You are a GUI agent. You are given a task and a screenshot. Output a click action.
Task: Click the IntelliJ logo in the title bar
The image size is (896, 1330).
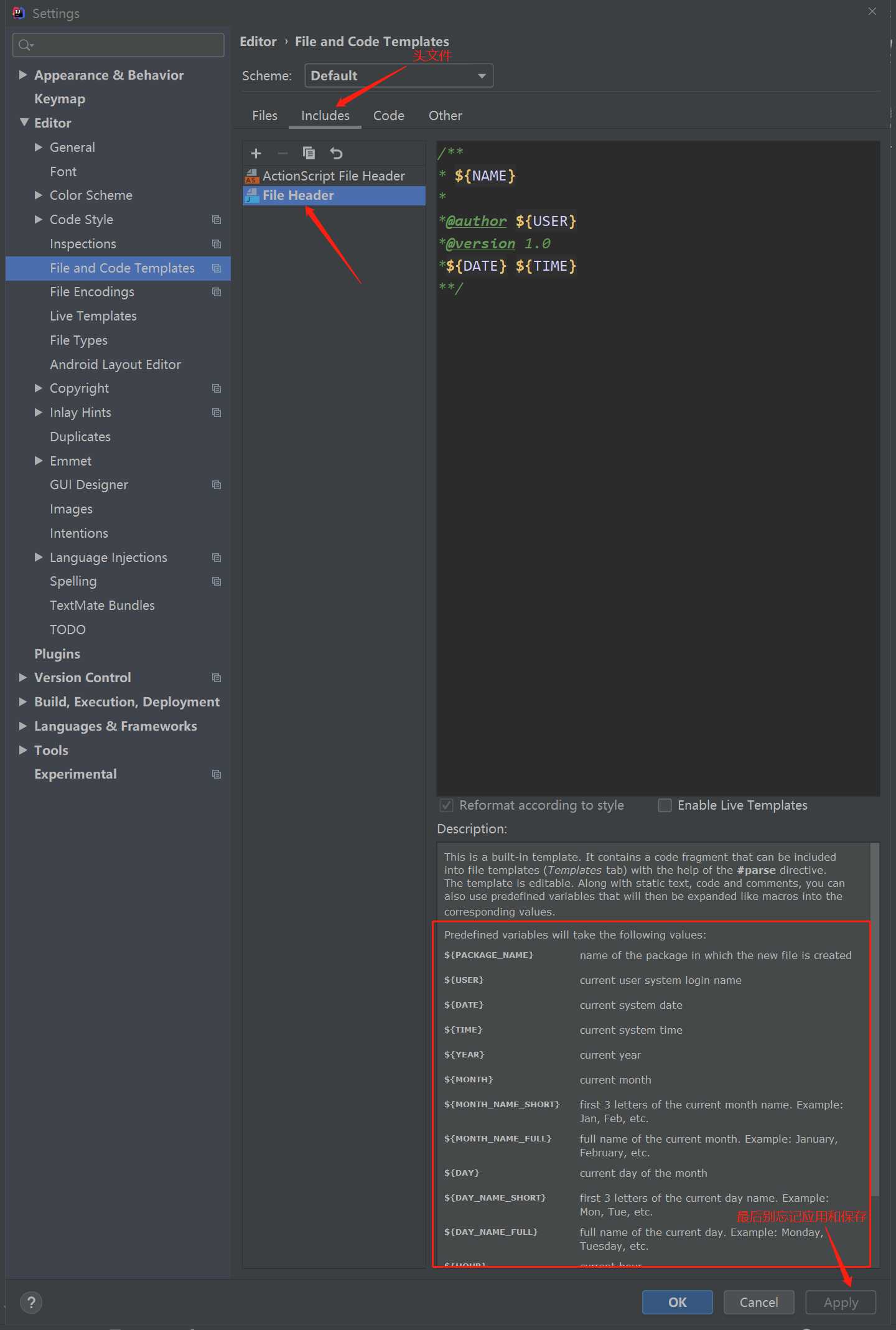click(19, 12)
